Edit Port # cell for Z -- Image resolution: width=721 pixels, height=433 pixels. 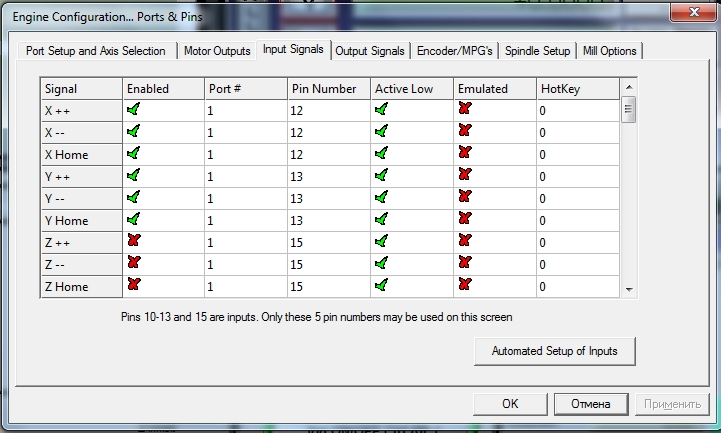(x=246, y=264)
